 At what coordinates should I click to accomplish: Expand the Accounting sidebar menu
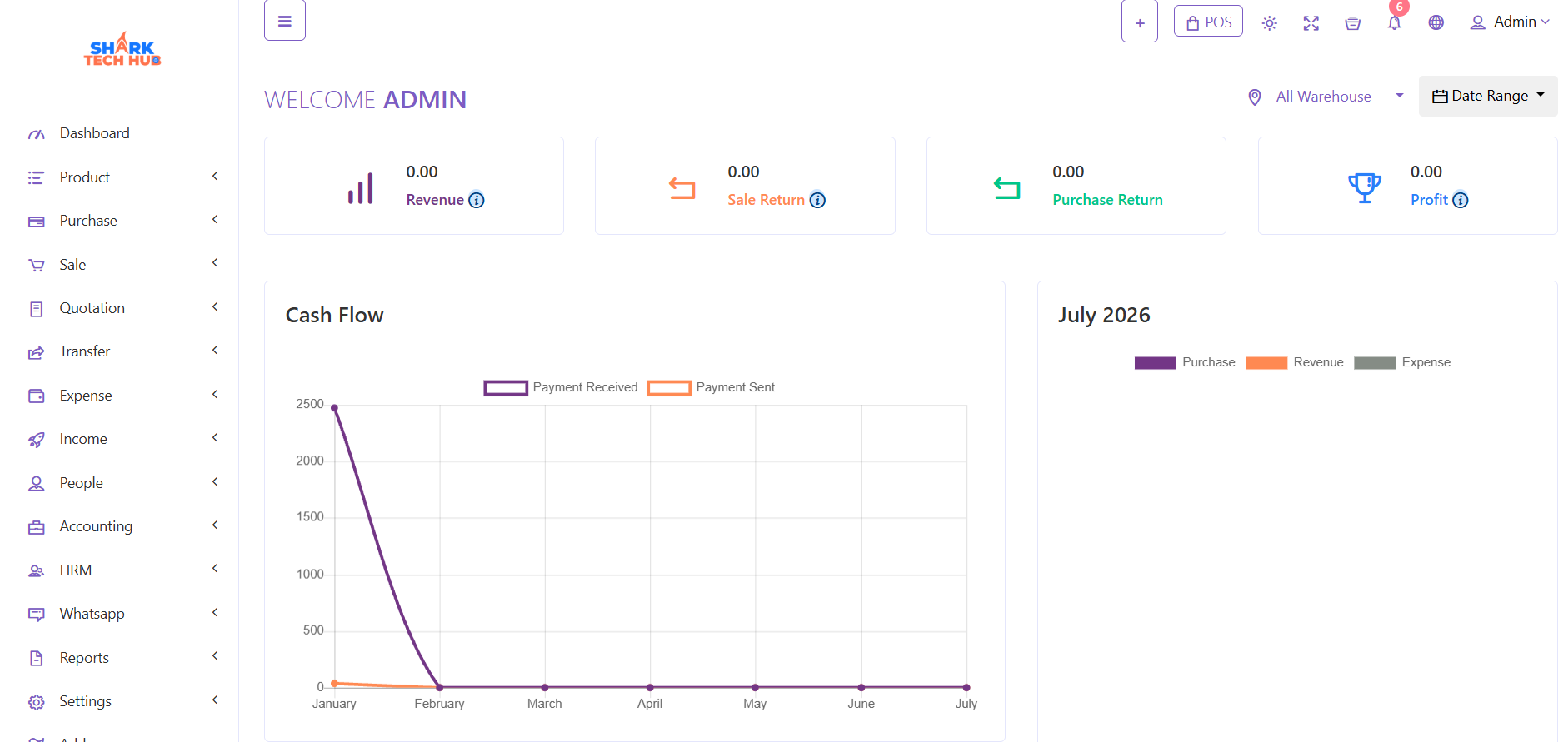122,526
